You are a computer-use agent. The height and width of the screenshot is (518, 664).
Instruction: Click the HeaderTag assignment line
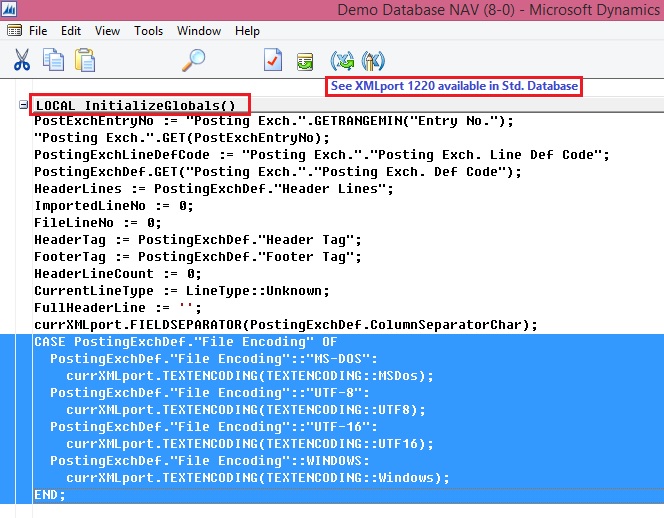(x=198, y=240)
